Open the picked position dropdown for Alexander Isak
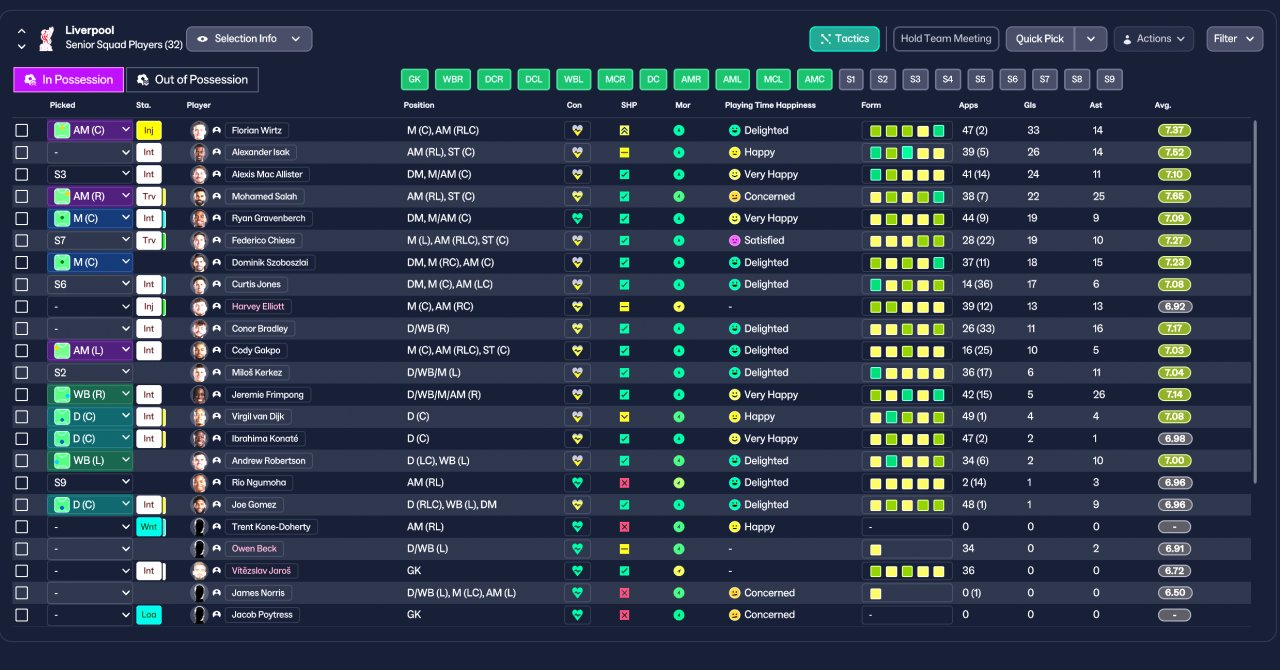Screen dimensions: 1280x670 [x=90, y=153]
